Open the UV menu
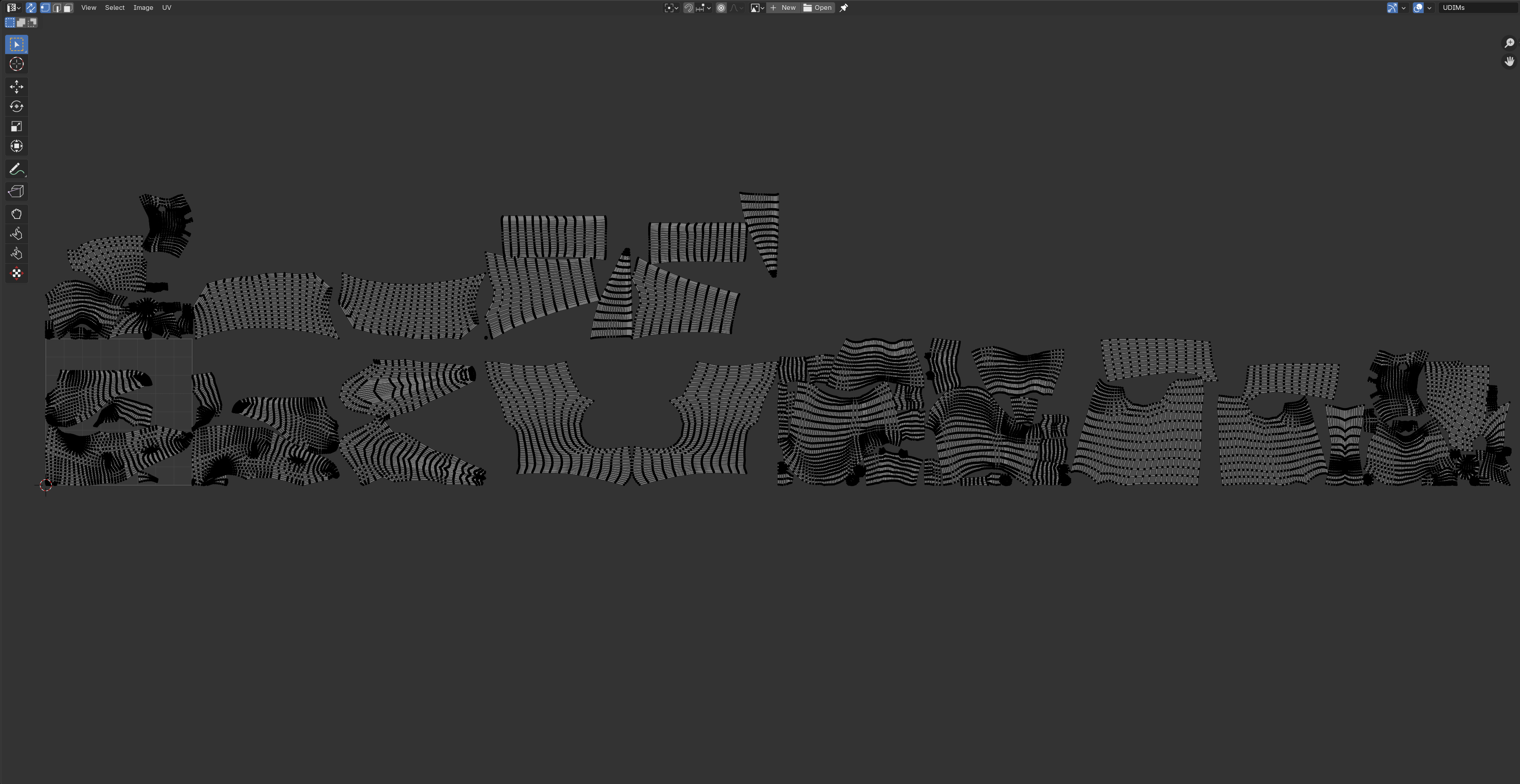This screenshot has height=784, width=1520. click(166, 8)
